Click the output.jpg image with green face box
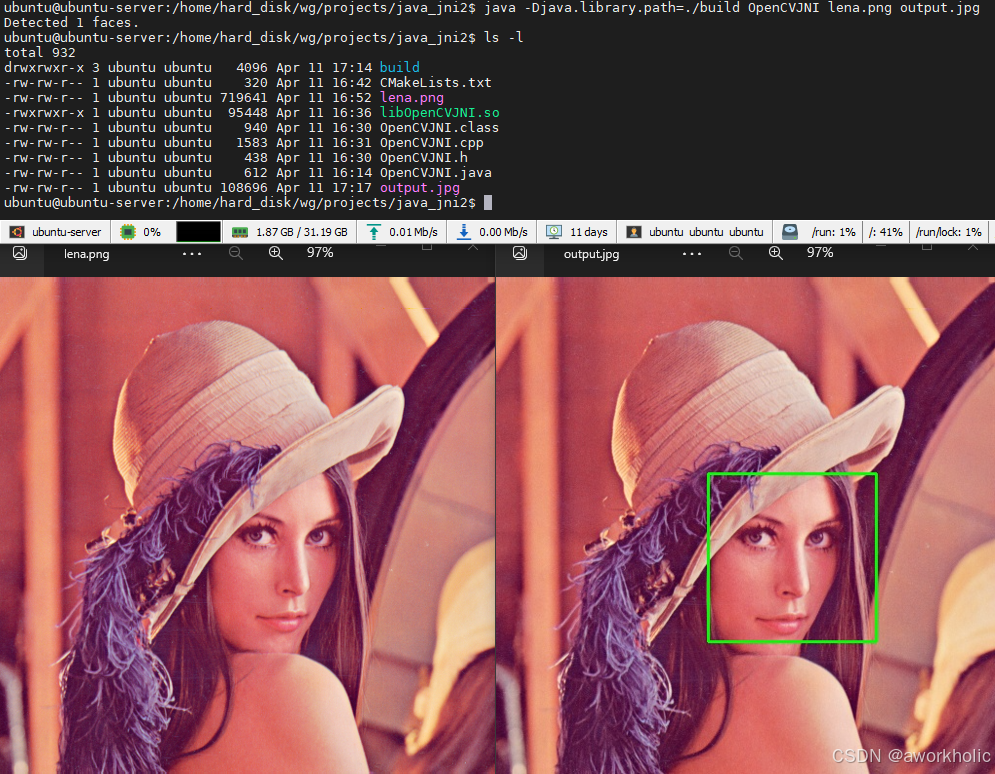The width and height of the screenshot is (995, 774). 745,525
